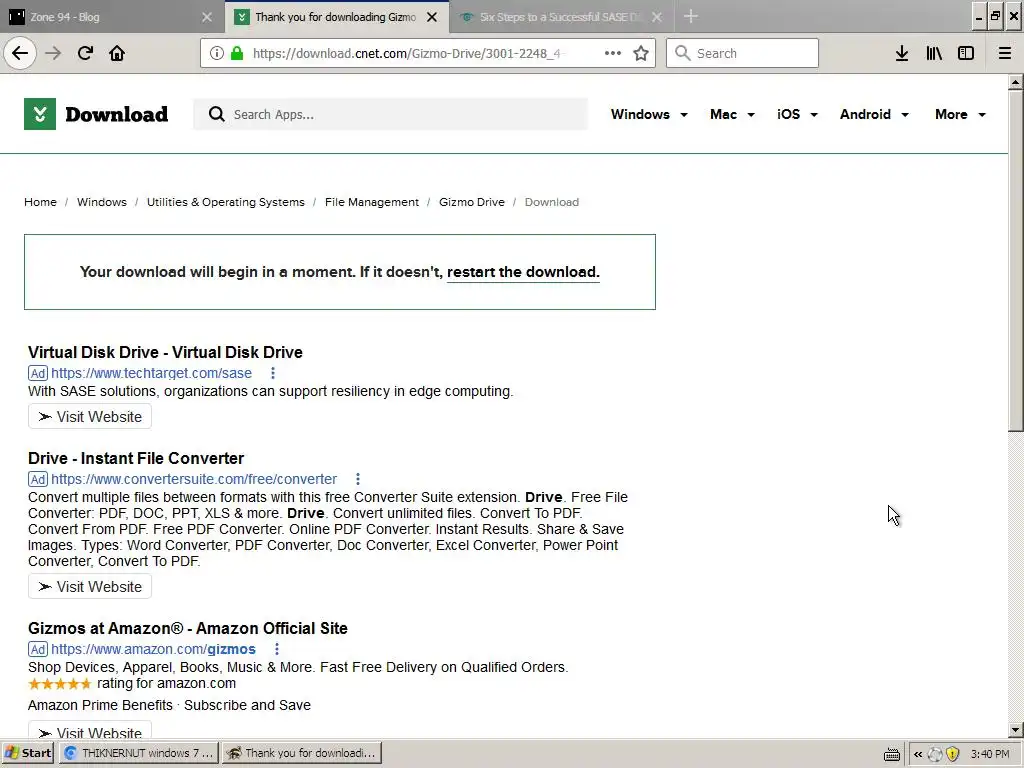Click Subscribe and Save link
This screenshot has width=1024, height=768.
tap(248, 705)
